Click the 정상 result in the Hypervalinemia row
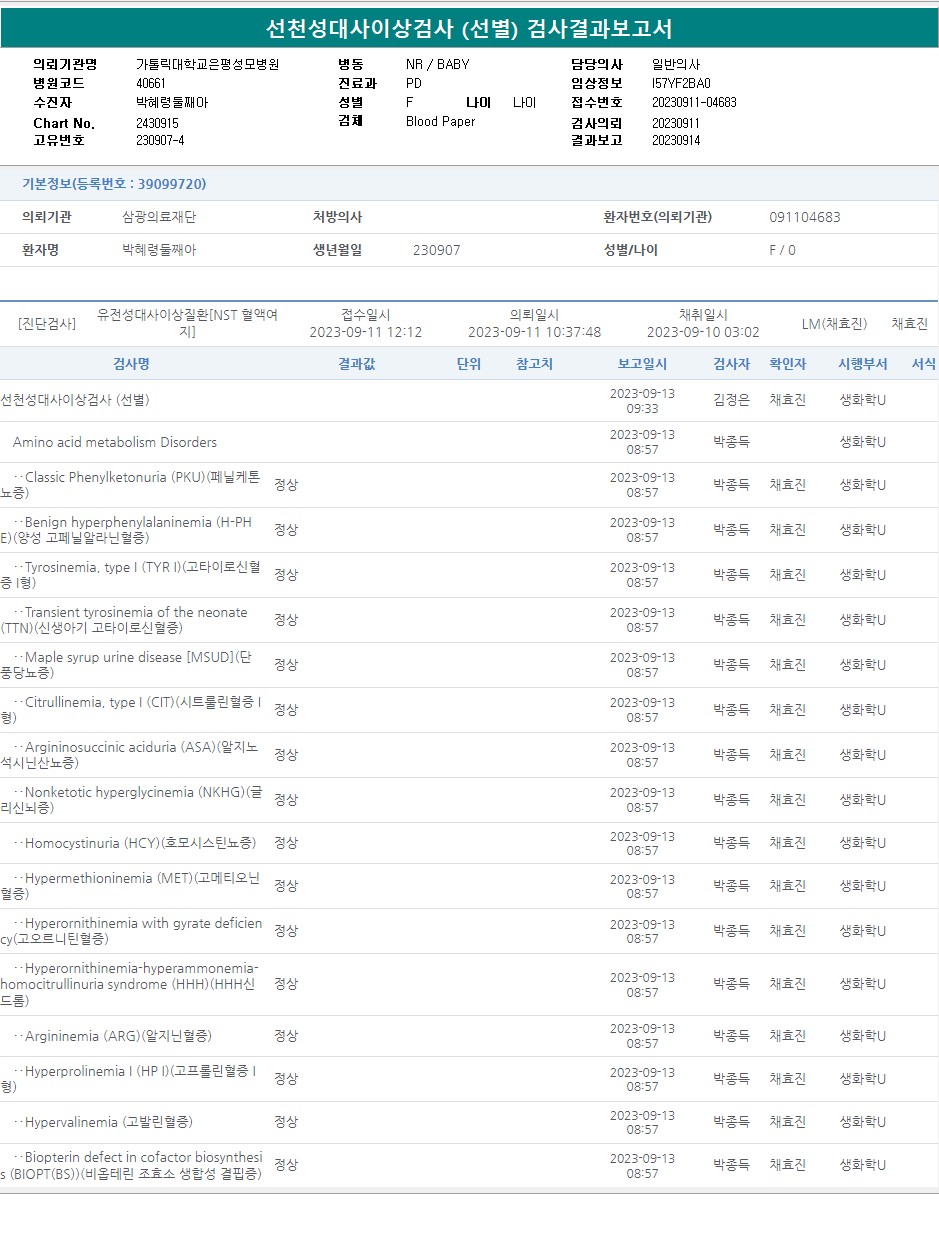This screenshot has height=1242, width=939. click(x=286, y=1122)
